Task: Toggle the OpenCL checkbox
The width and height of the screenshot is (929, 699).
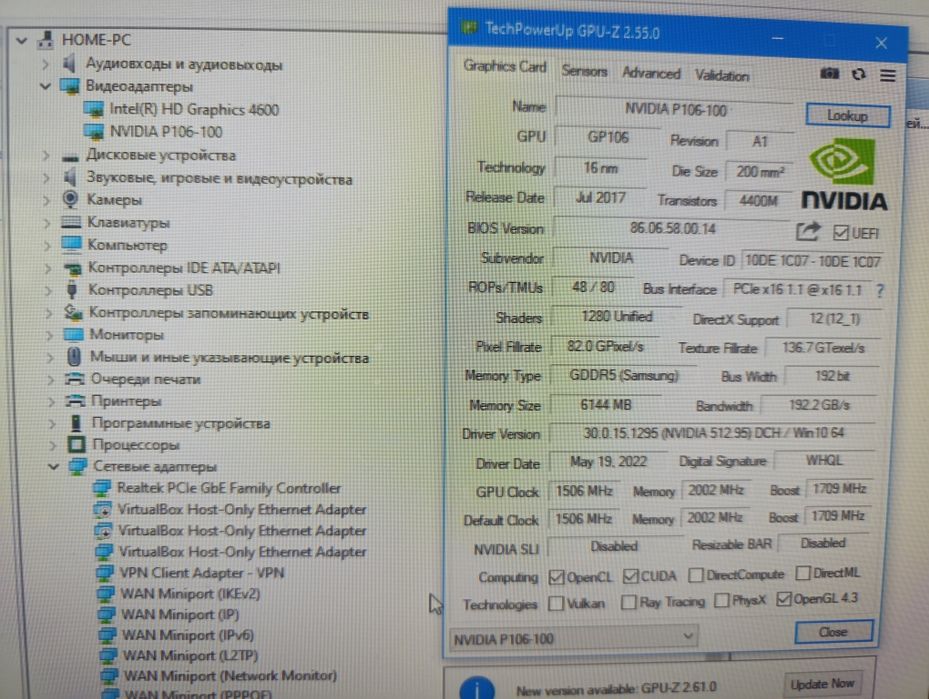Action: [556, 577]
